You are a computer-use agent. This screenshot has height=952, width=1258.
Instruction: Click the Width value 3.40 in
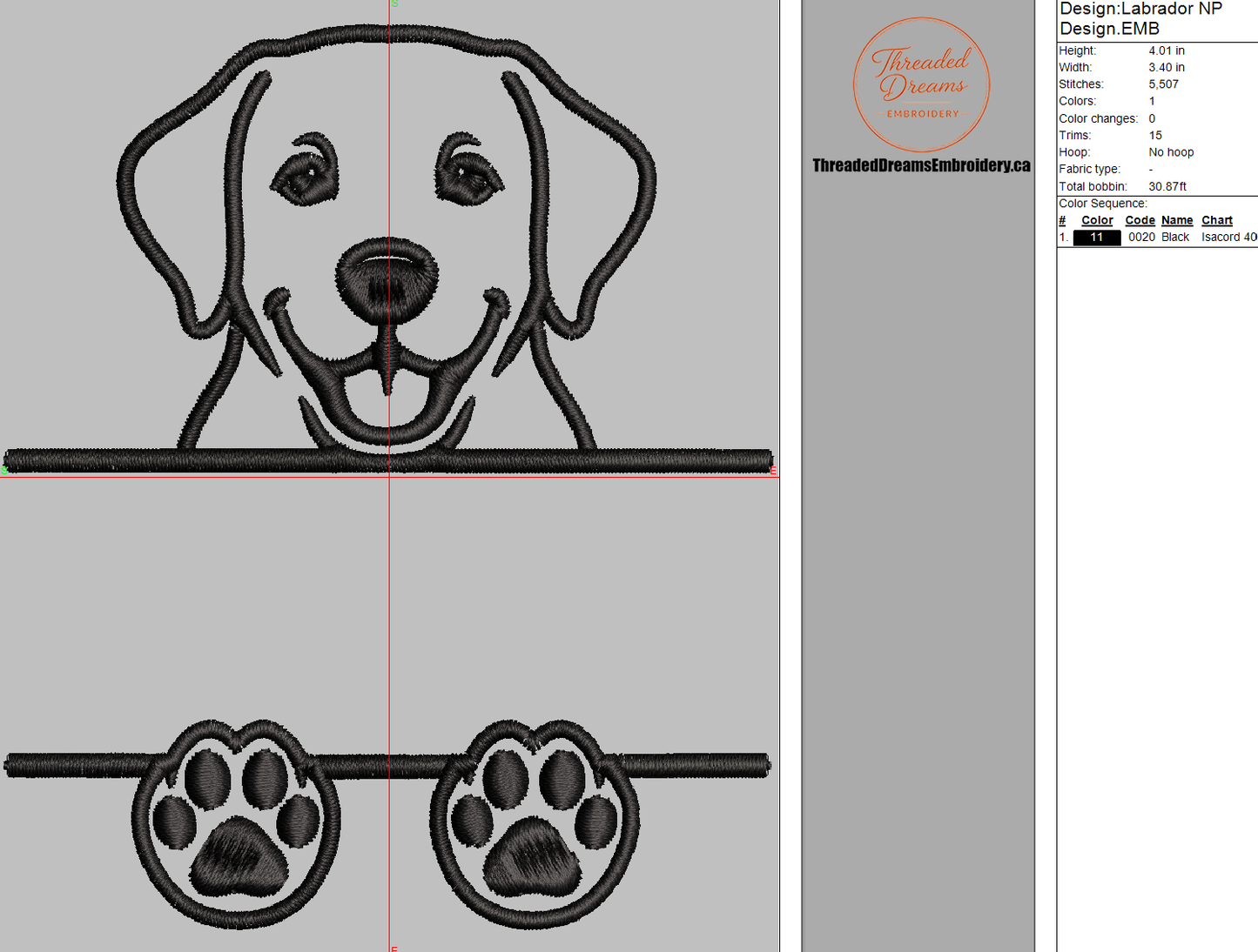tap(1167, 67)
